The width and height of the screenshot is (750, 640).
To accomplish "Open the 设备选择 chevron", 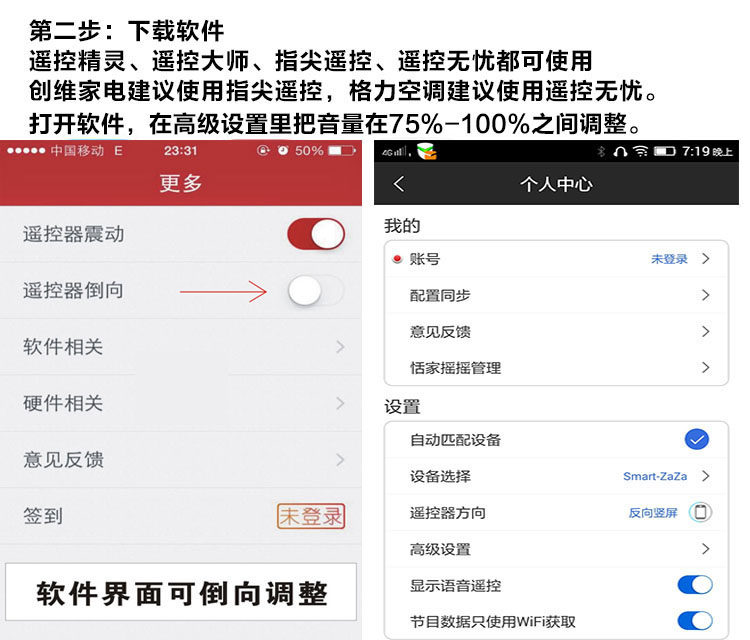I will 706,476.
